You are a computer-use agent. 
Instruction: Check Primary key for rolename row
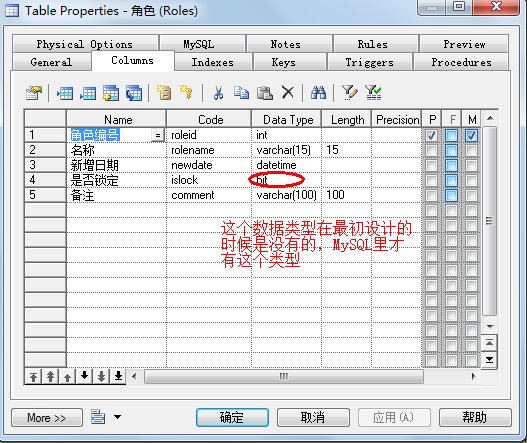click(x=432, y=150)
